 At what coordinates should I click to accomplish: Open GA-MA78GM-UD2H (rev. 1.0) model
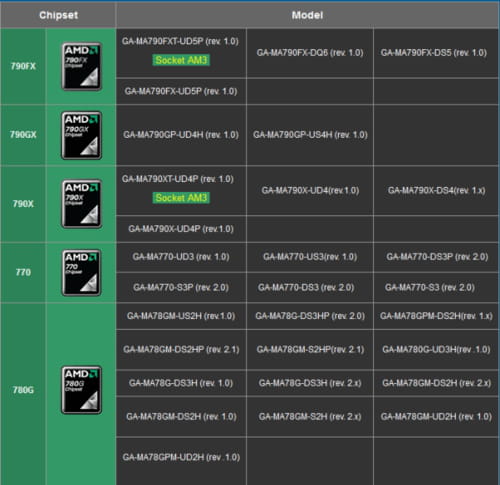[436, 417]
